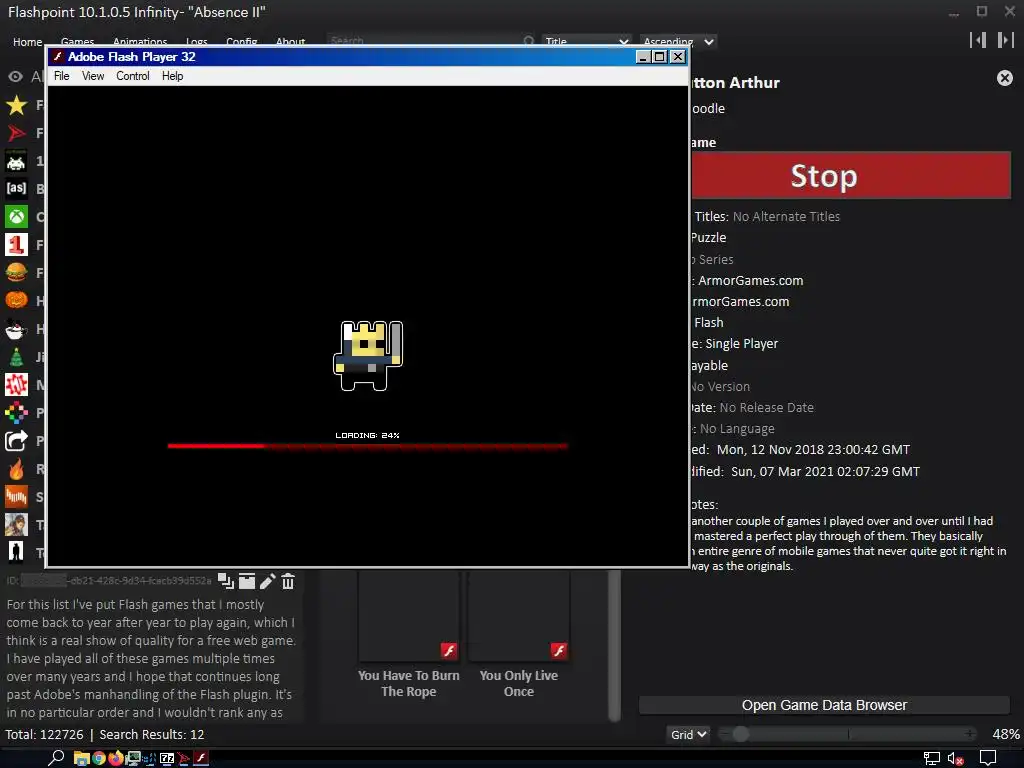The width and height of the screenshot is (1024, 768).
Task: Select the red Flashpoint arrow playlist icon
Action: coord(16,133)
